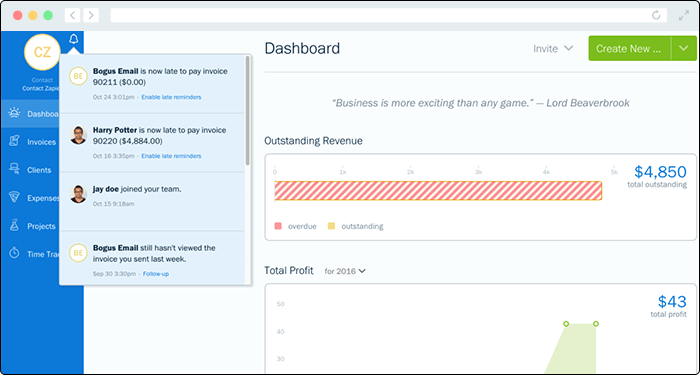Click the overdue red legend swatch

[x=278, y=226]
